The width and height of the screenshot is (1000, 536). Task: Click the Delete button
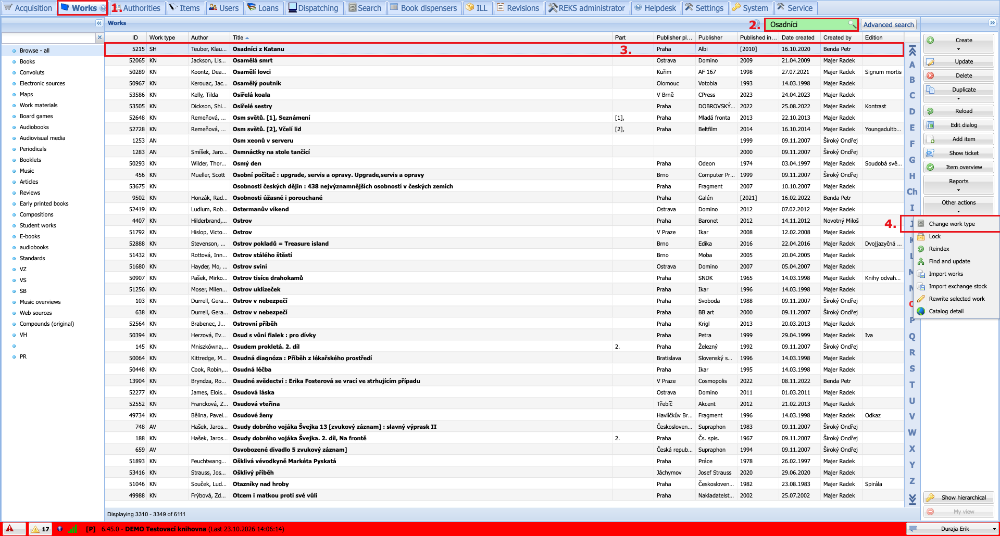959,75
